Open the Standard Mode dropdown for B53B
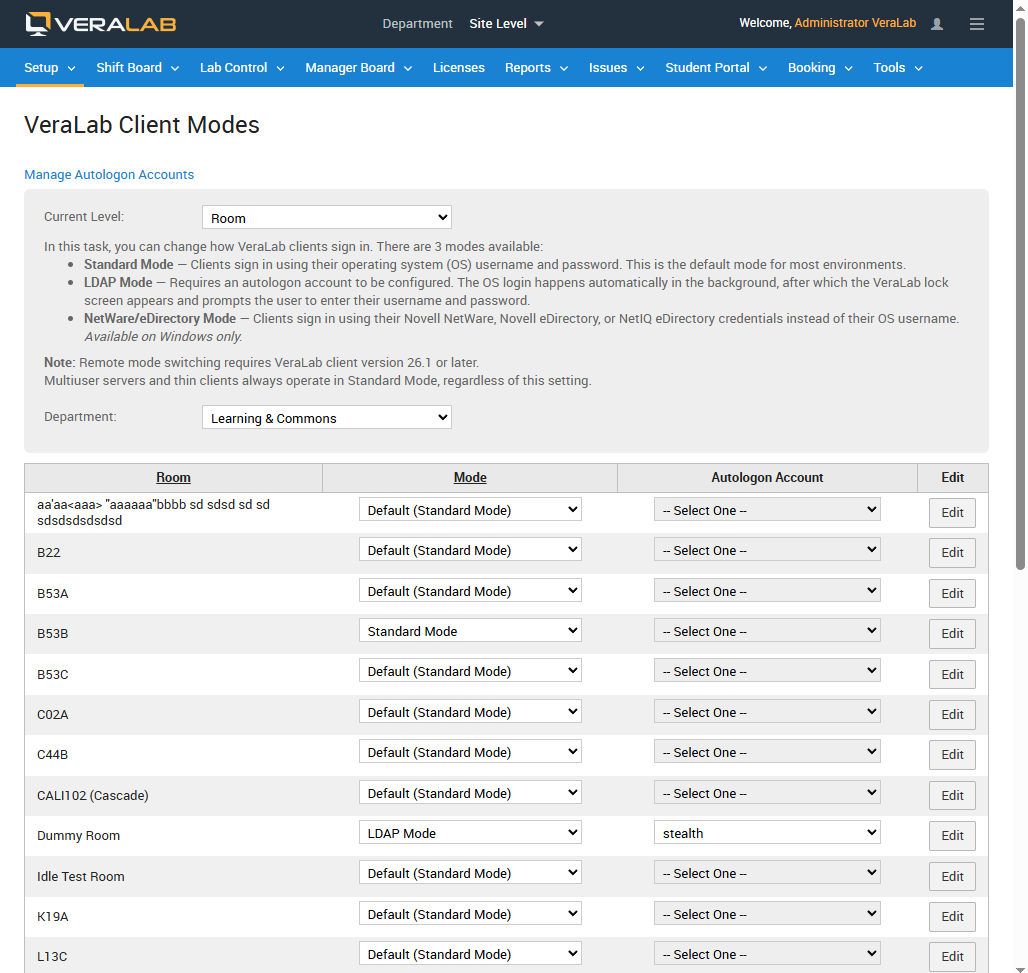 click(x=470, y=631)
